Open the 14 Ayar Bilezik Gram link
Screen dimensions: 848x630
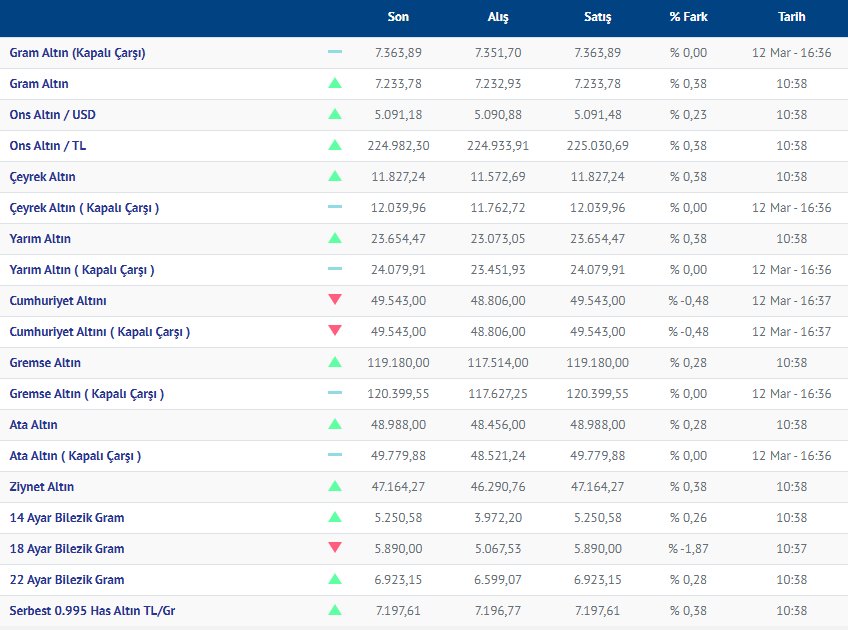click(x=67, y=518)
